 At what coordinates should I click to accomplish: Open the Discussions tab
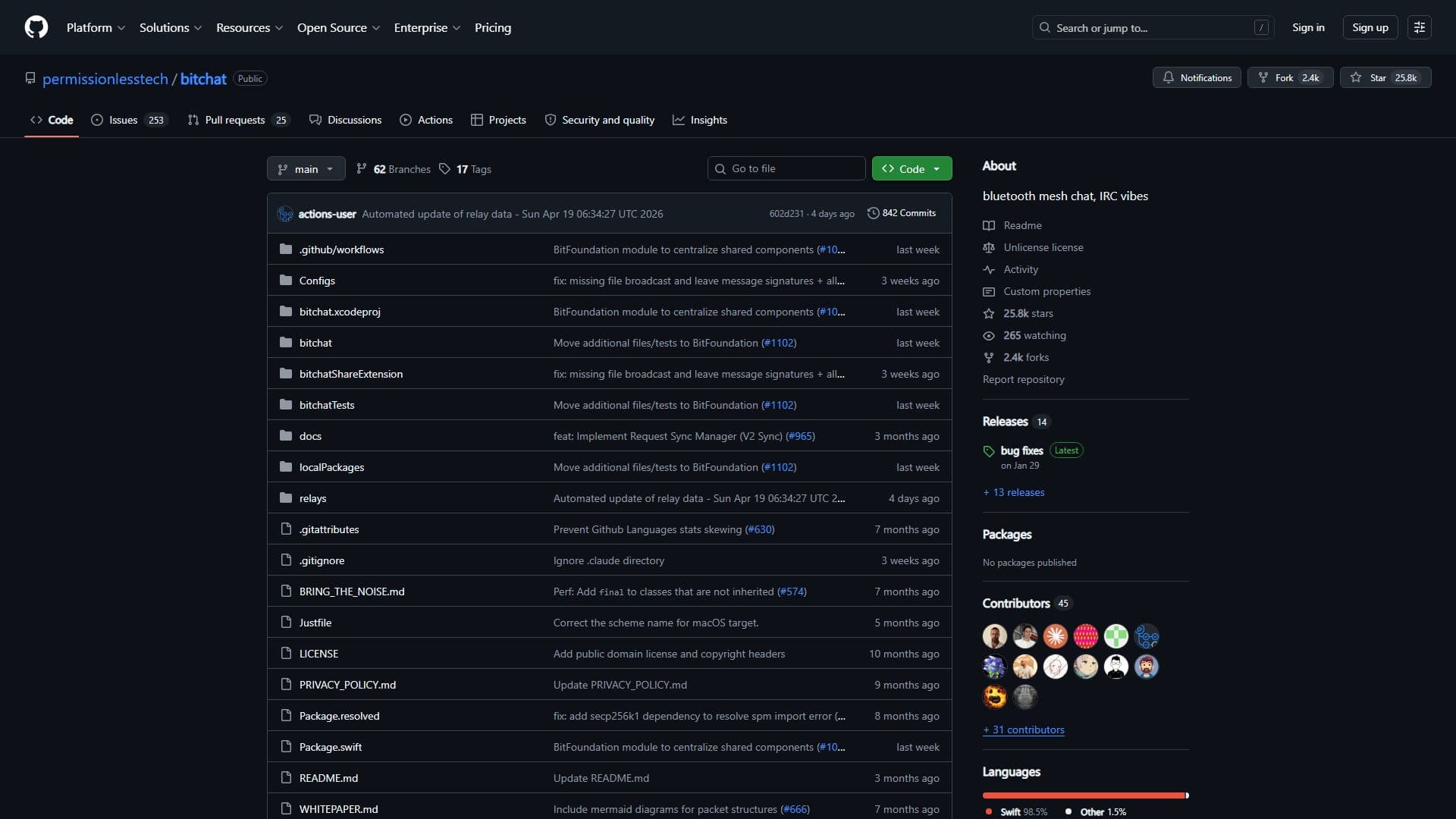point(345,120)
